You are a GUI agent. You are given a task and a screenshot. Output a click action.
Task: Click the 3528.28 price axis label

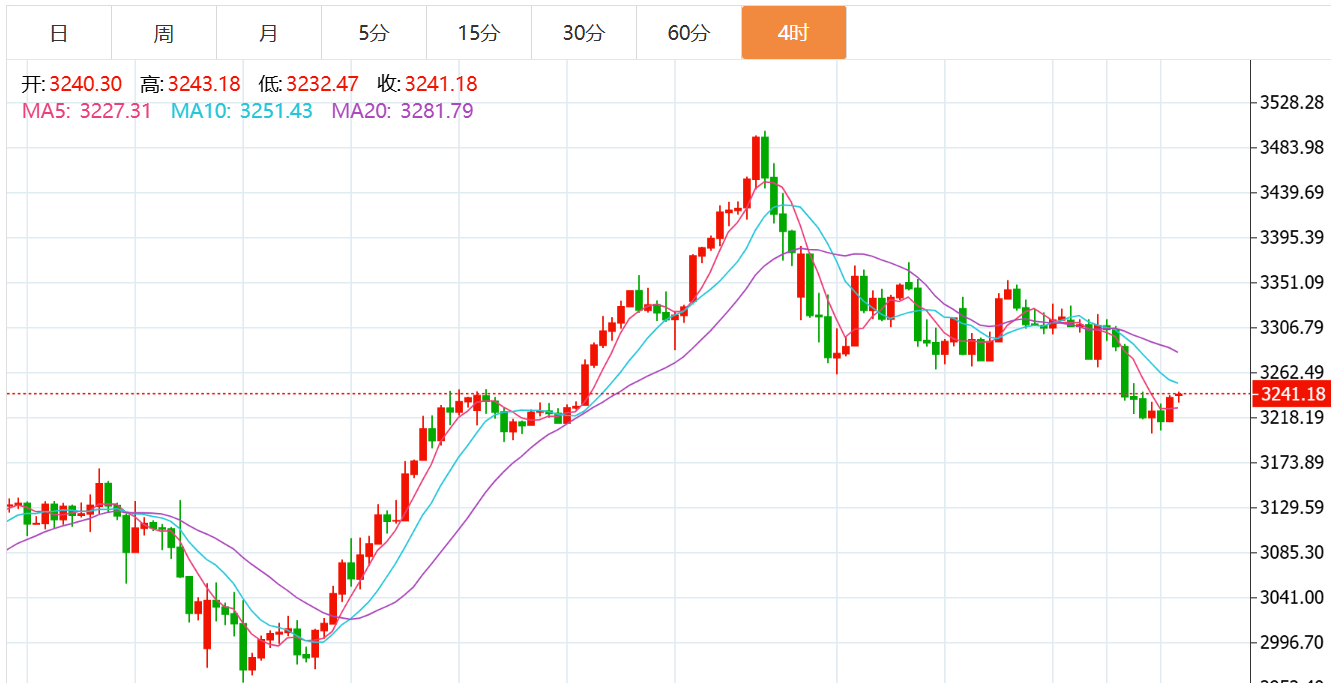tap(1291, 102)
